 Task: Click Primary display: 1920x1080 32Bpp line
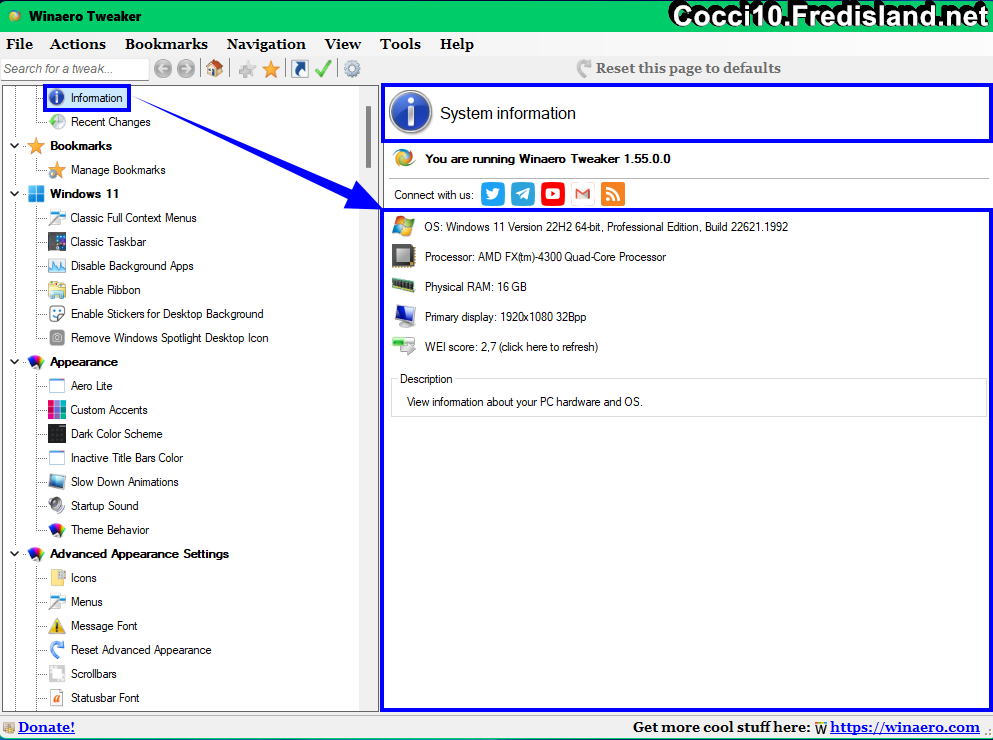point(505,317)
